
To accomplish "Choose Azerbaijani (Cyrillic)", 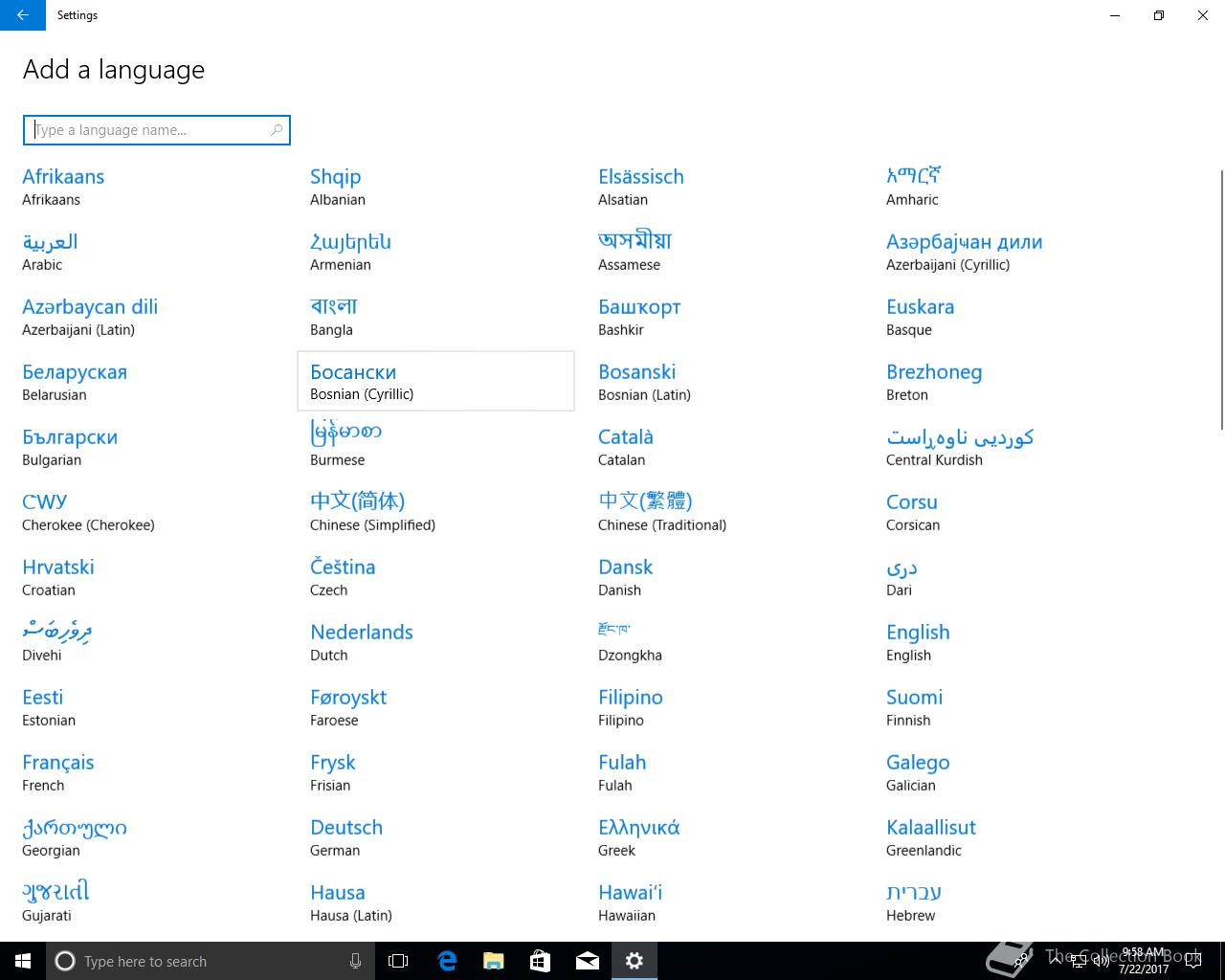I will coord(1012,251).
